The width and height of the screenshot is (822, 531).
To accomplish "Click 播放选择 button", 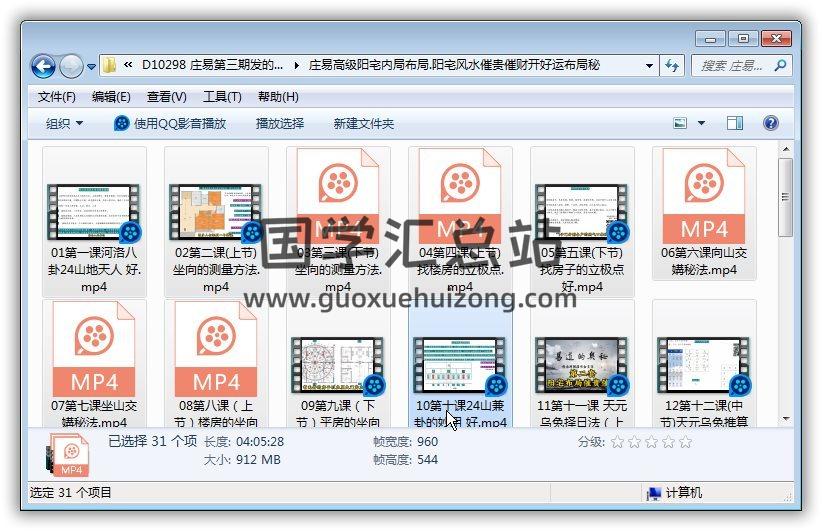I will pos(280,124).
